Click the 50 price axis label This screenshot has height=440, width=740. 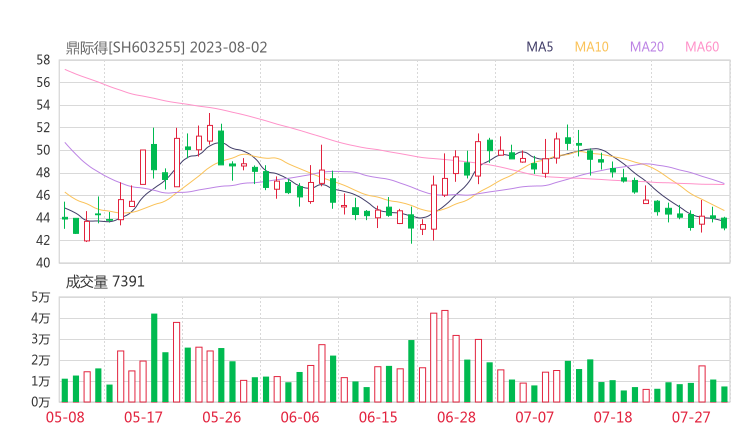click(x=43, y=150)
